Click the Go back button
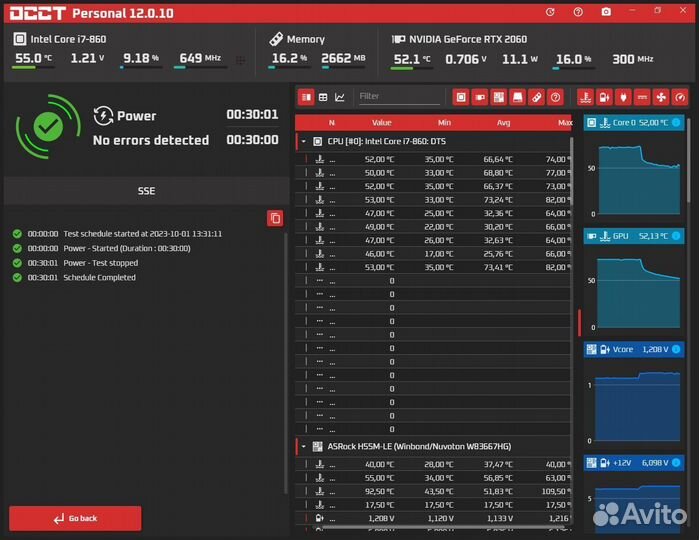The width and height of the screenshot is (699, 540). pyautogui.click(x=75, y=518)
